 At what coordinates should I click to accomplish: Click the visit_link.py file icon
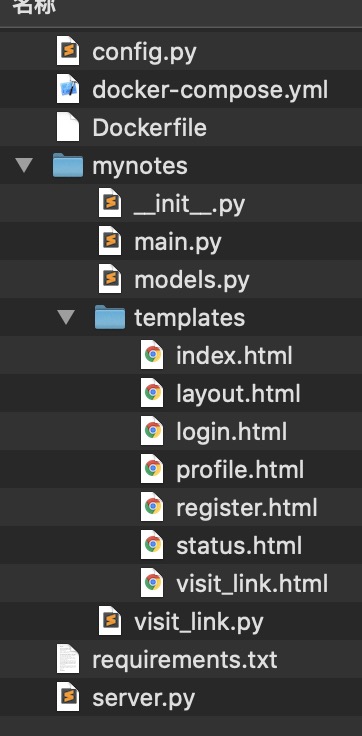coord(110,621)
